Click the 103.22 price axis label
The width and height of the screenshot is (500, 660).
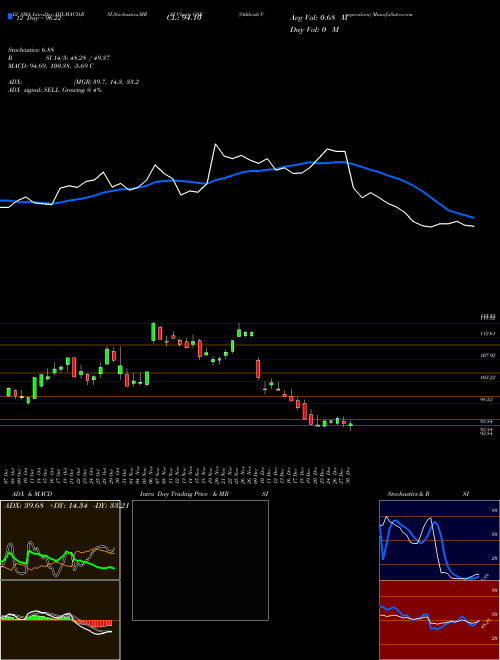pos(487,378)
